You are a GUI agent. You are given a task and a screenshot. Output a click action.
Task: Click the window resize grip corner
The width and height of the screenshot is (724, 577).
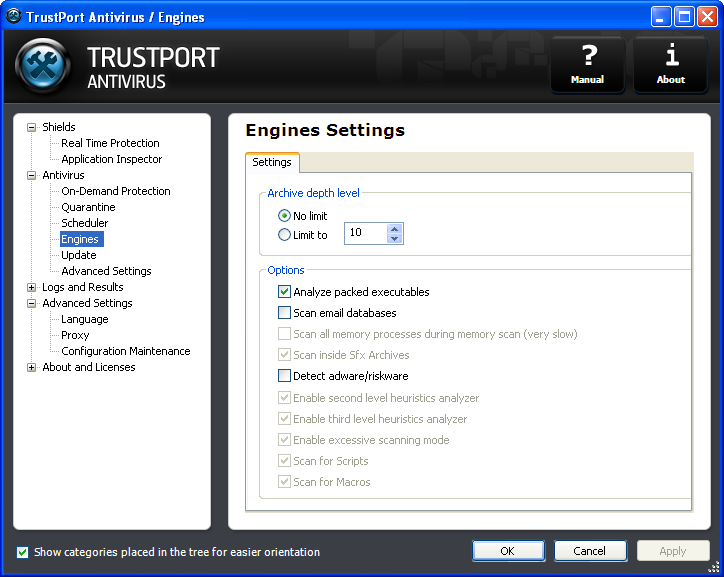tap(714, 567)
